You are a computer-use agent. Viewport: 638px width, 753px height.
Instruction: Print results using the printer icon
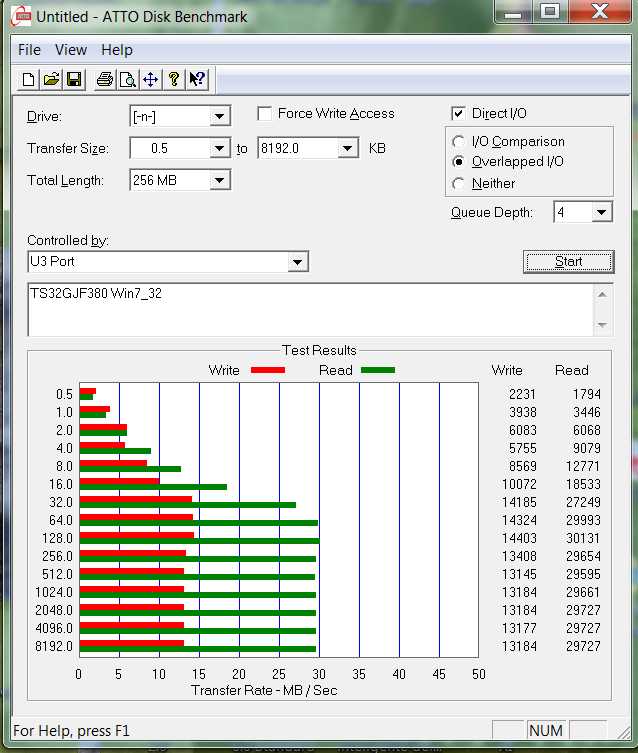[x=105, y=80]
